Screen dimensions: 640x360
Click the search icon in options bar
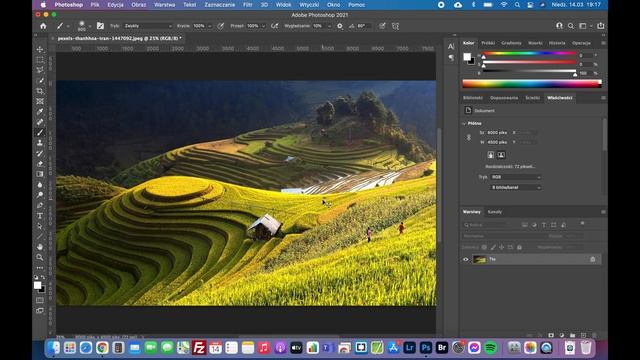coord(571,26)
